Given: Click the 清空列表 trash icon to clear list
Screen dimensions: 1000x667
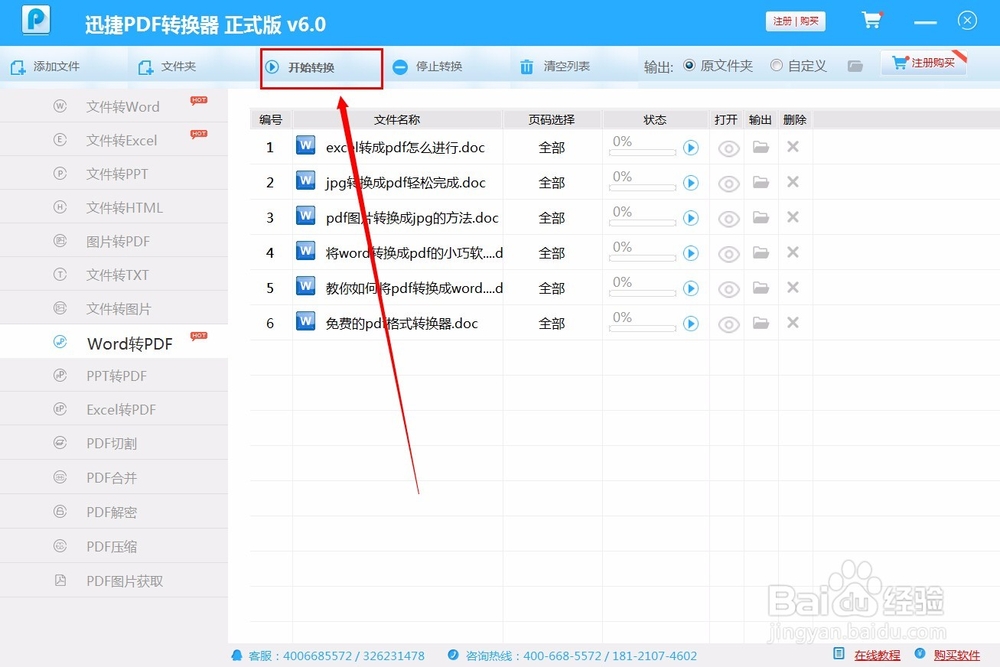Looking at the screenshot, I should click(x=526, y=68).
